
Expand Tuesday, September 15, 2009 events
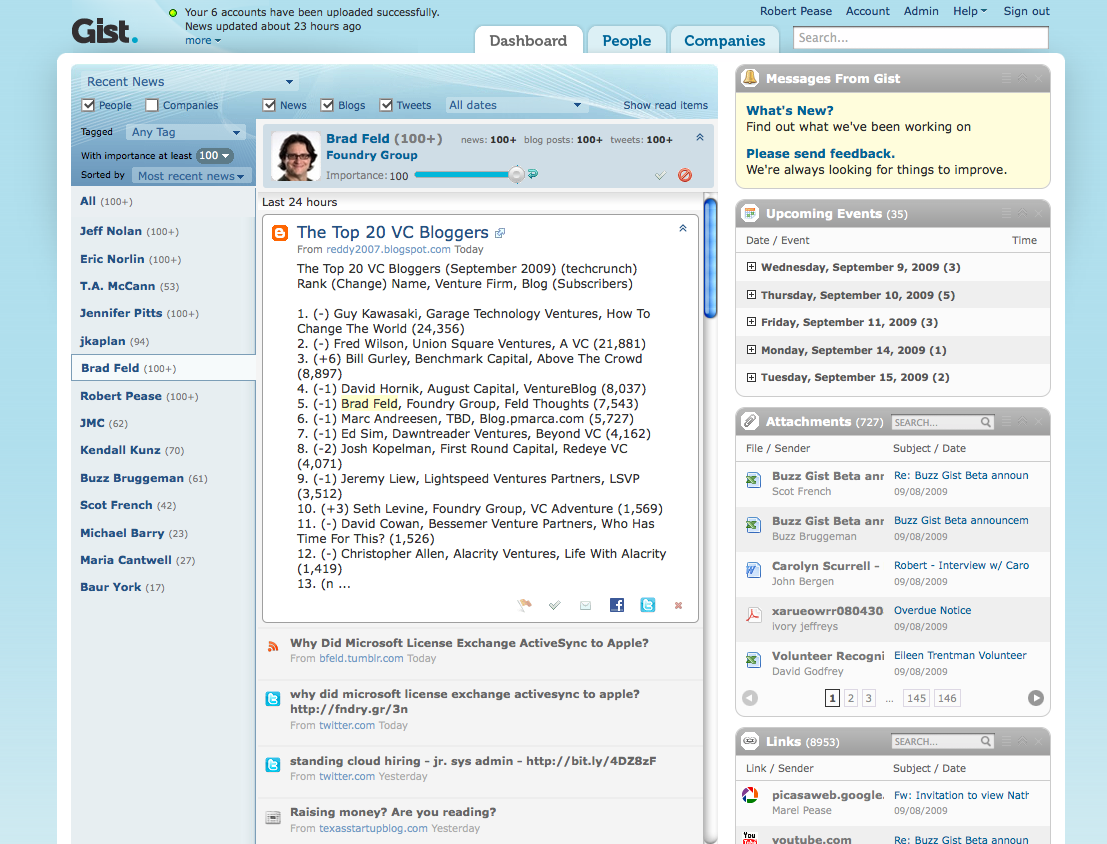[x=751, y=377]
